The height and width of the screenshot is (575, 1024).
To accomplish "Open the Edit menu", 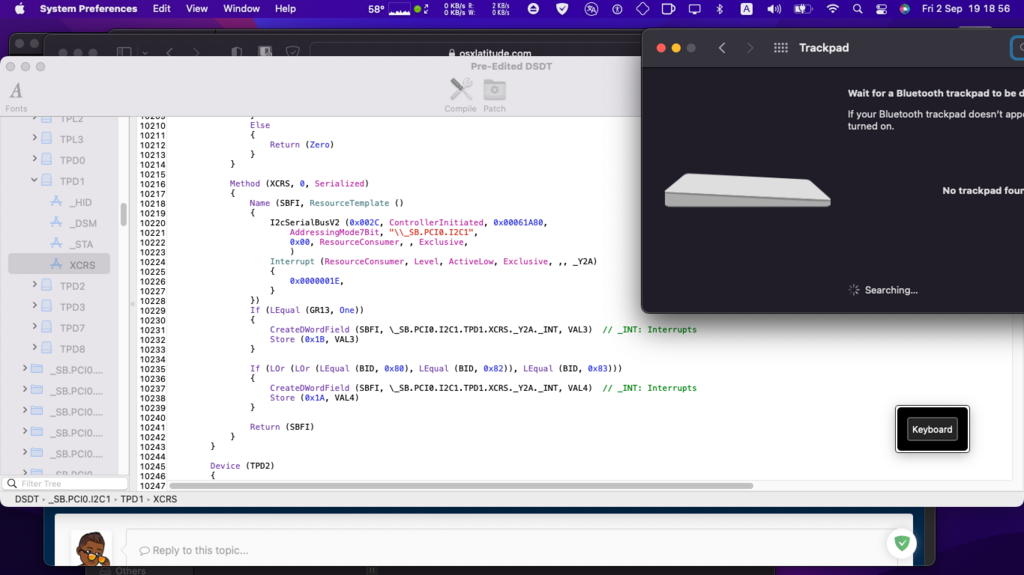I will pos(161,9).
